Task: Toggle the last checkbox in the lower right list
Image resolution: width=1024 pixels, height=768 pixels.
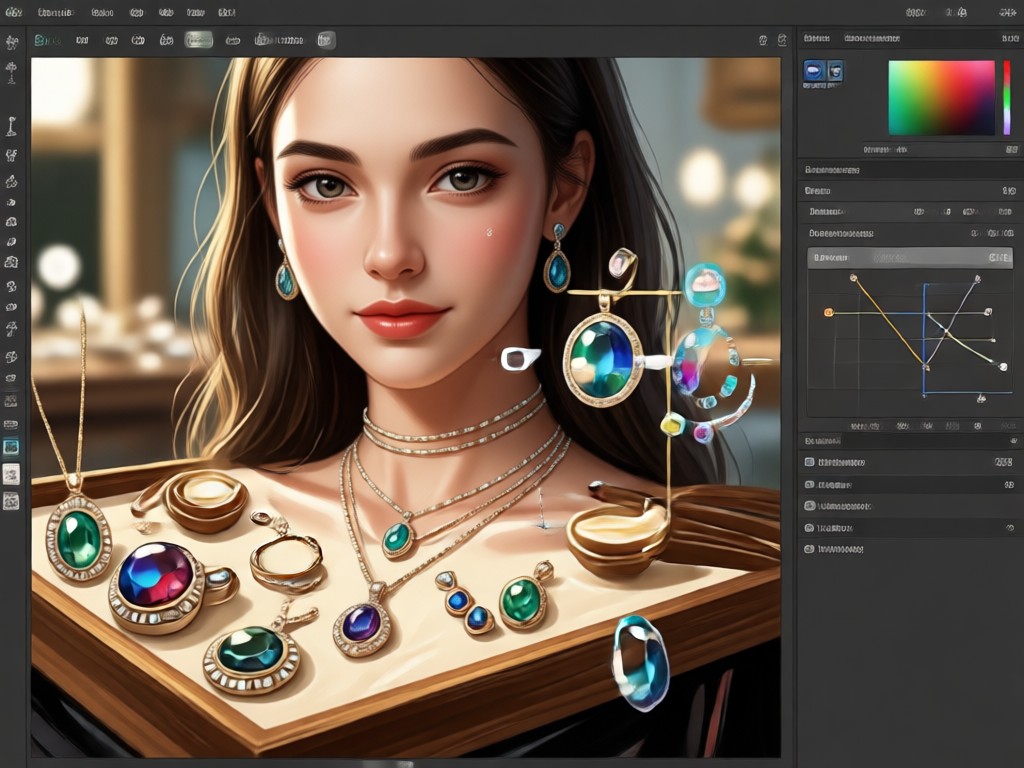Action: (810, 549)
